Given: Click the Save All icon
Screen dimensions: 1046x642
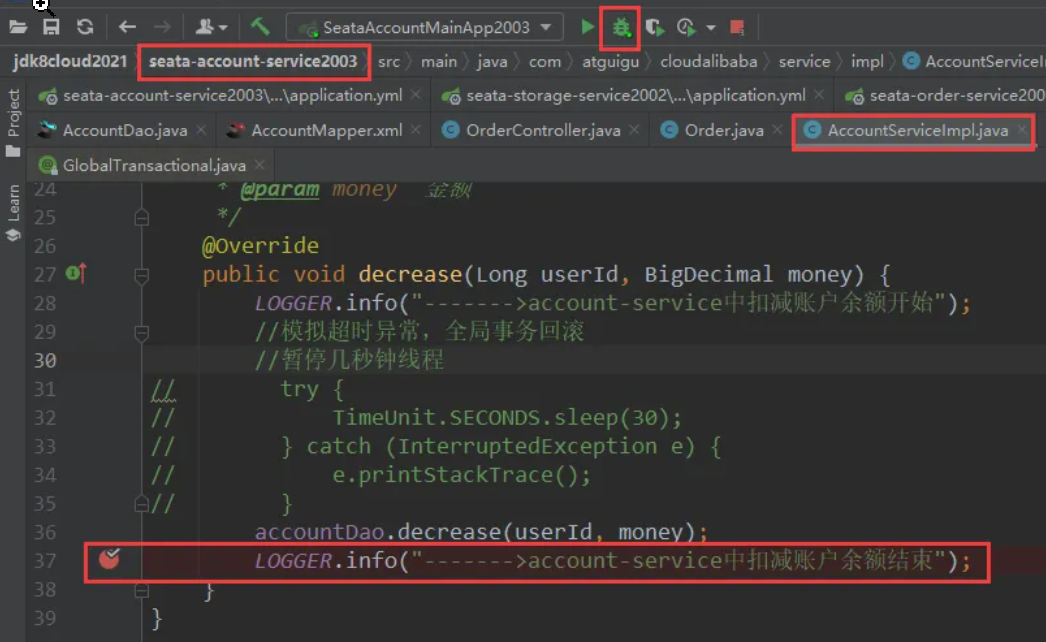Looking at the screenshot, I should (x=51, y=27).
